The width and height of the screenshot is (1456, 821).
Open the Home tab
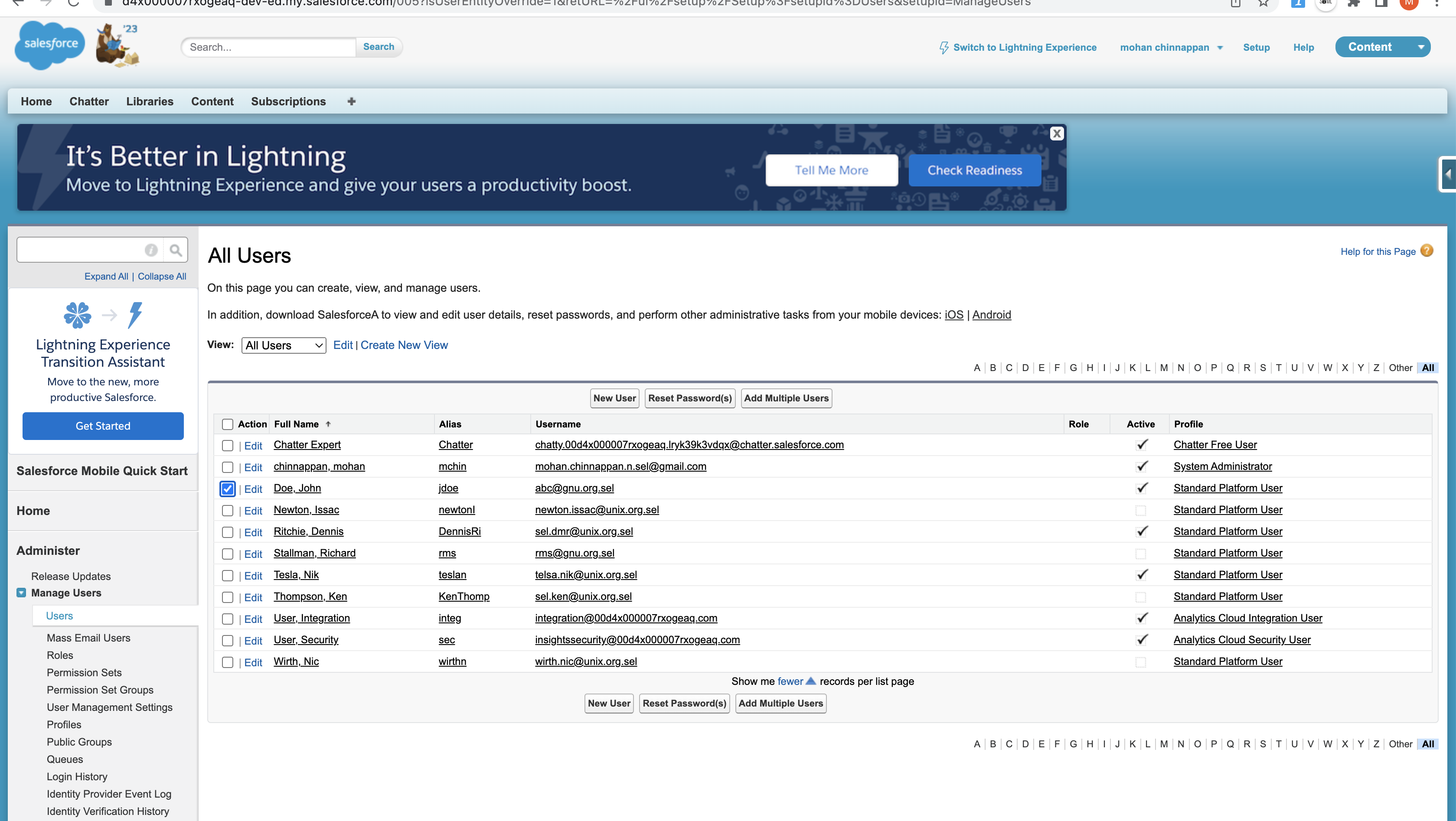coord(36,101)
